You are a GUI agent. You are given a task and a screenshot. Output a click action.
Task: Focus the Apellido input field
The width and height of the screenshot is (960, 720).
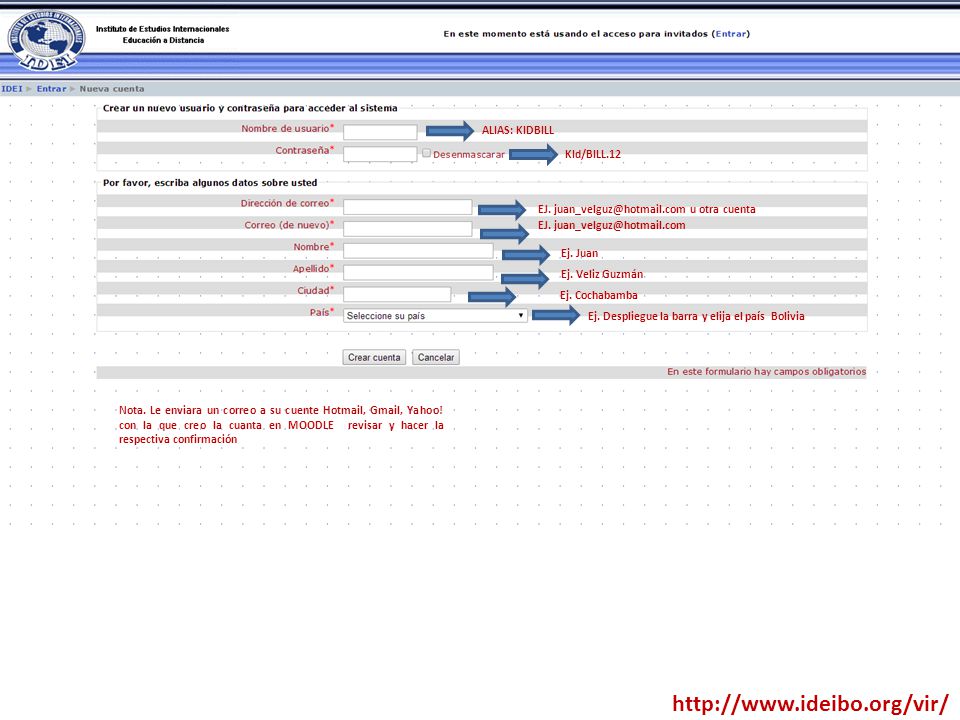(418, 272)
